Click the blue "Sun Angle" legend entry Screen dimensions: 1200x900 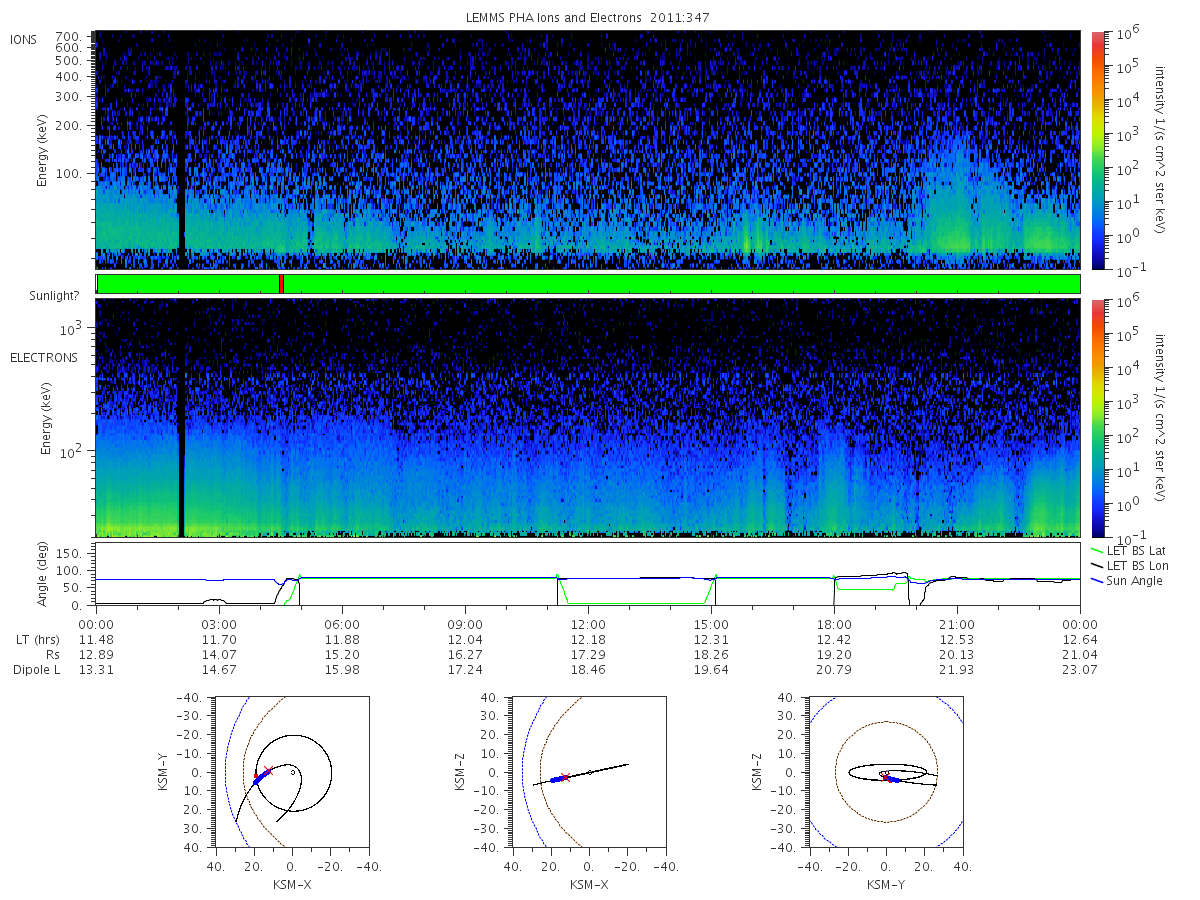(x=1126, y=580)
